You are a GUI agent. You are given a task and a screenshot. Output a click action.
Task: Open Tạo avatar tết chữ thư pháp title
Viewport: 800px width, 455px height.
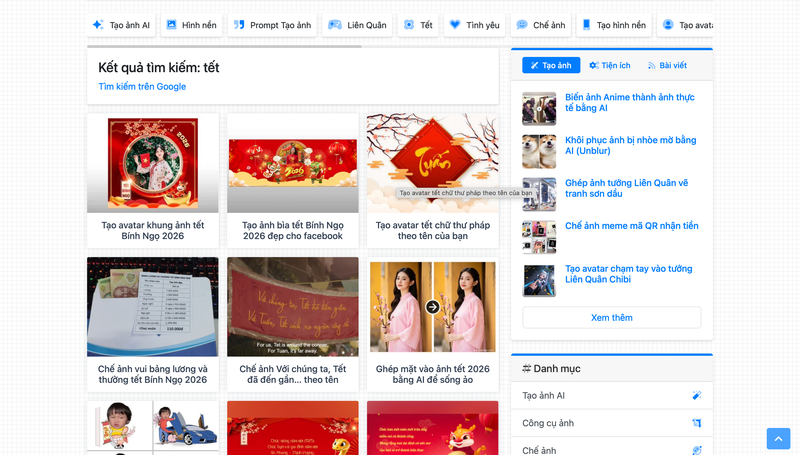click(x=433, y=231)
